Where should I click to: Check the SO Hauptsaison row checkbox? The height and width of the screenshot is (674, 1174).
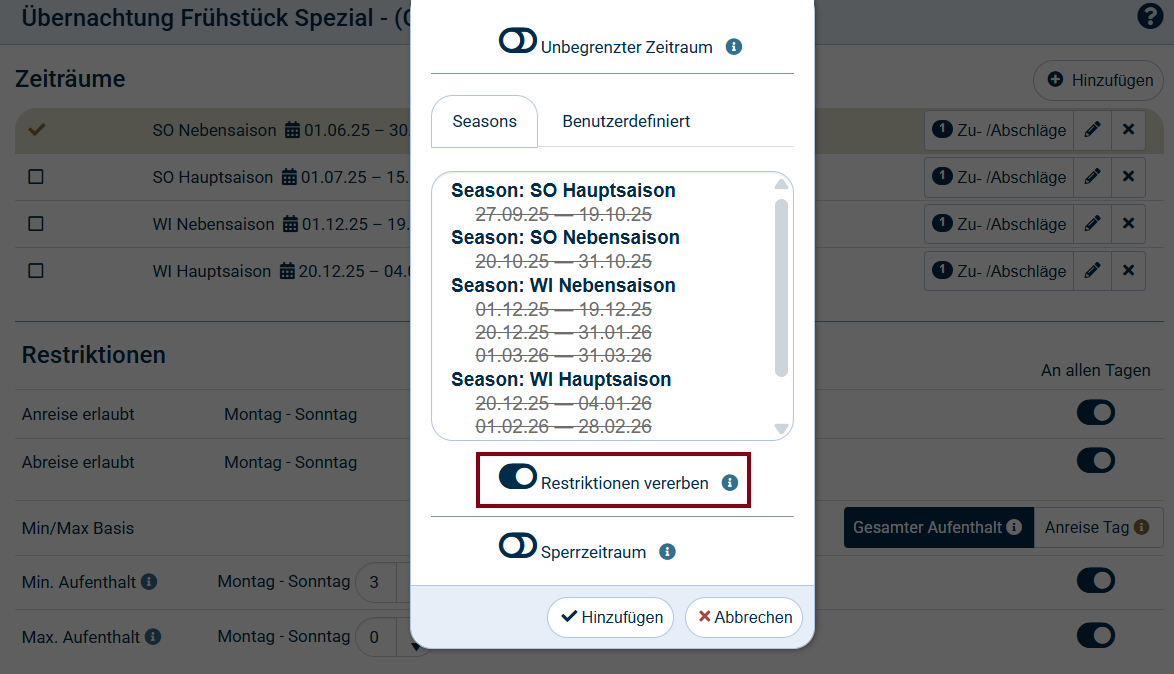click(36, 177)
